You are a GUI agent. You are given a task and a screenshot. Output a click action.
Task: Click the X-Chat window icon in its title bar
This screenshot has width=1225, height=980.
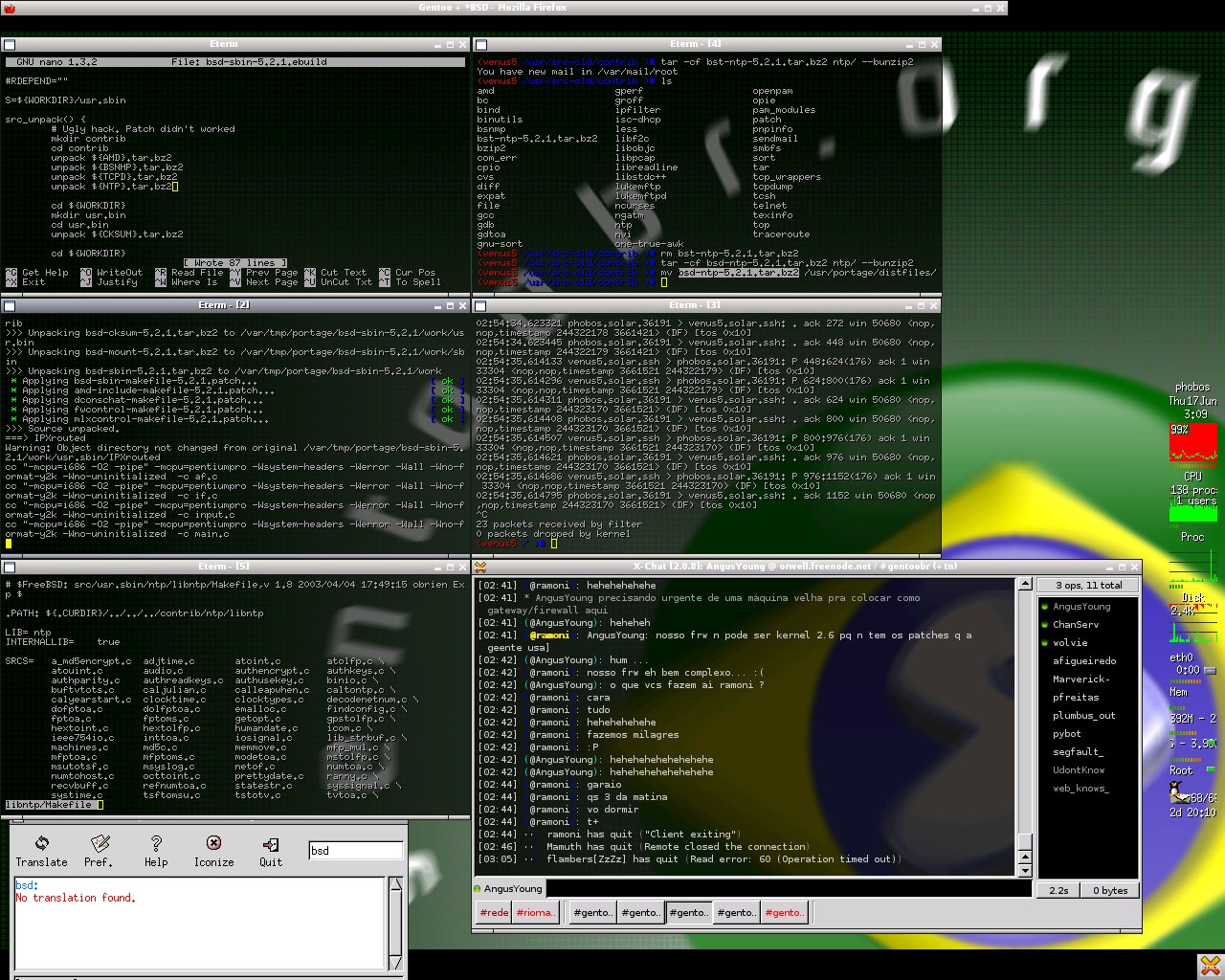(480, 567)
